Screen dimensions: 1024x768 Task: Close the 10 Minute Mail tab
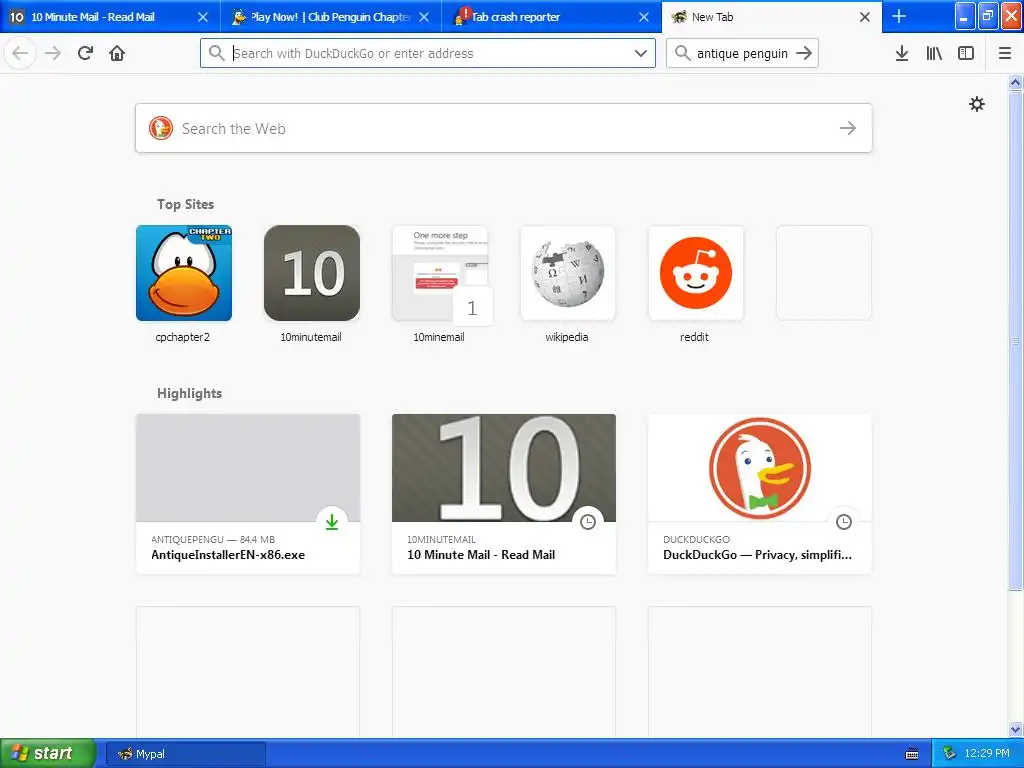tap(203, 17)
